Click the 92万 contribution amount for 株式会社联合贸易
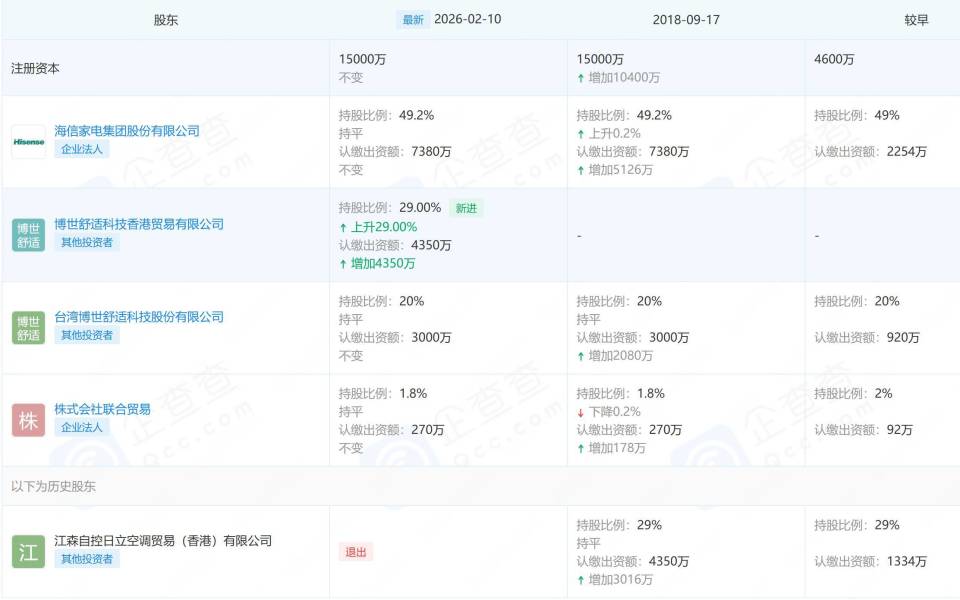The height and width of the screenshot is (600, 960). point(899,430)
